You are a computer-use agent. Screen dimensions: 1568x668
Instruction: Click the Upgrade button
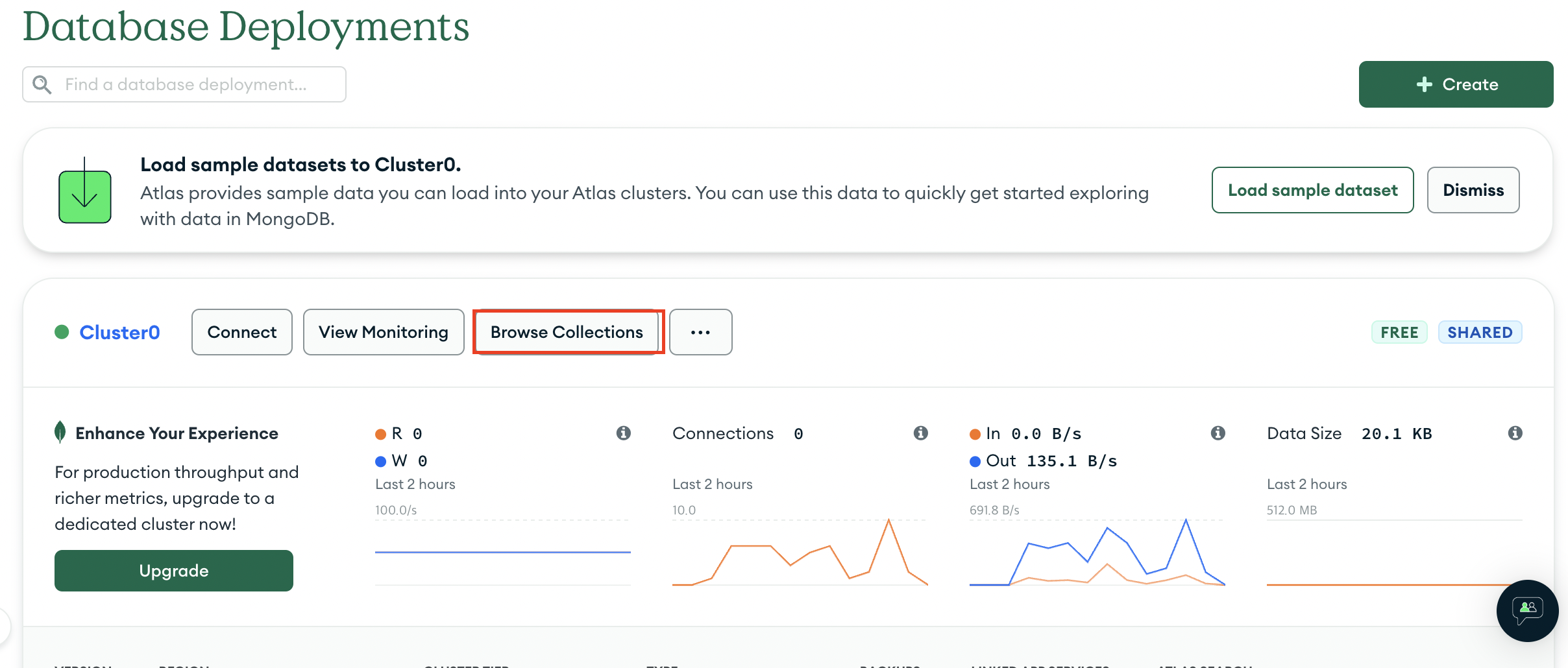click(174, 571)
